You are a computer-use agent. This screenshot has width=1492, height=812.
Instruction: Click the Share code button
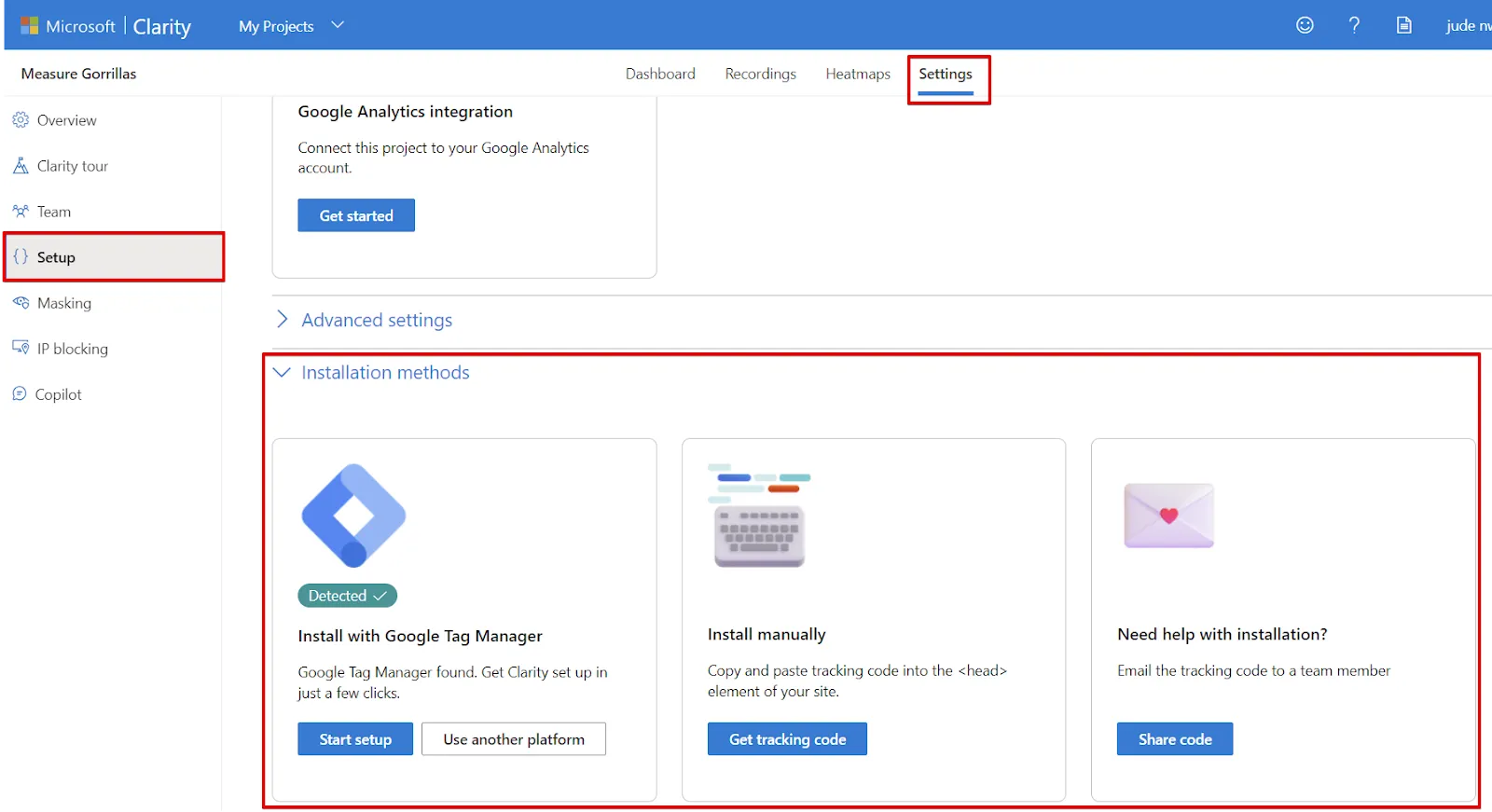pos(1175,739)
